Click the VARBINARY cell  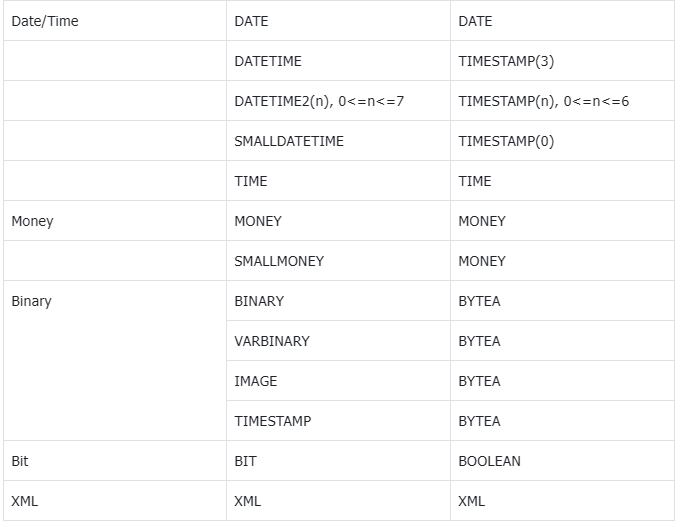(x=272, y=341)
